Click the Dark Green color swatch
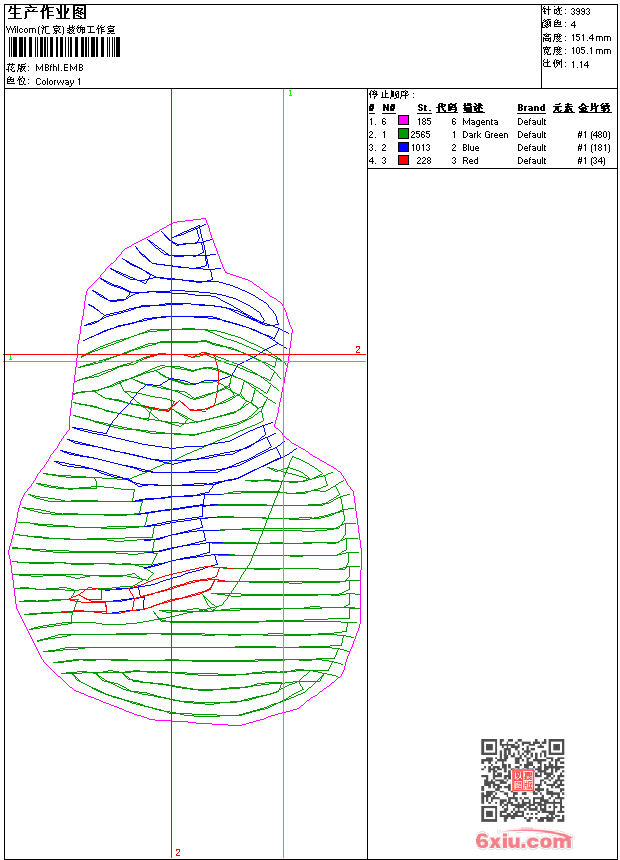Image resolution: width=620 pixels, height=860 pixels. [x=403, y=134]
